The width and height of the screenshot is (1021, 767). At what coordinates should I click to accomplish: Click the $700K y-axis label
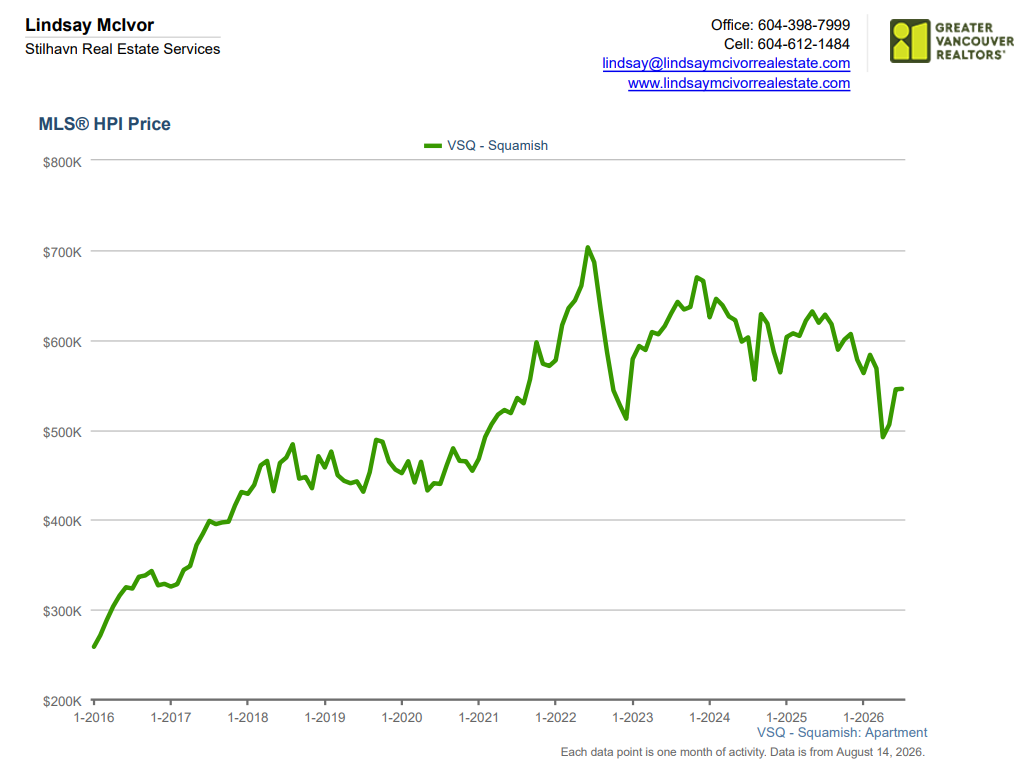pos(63,252)
